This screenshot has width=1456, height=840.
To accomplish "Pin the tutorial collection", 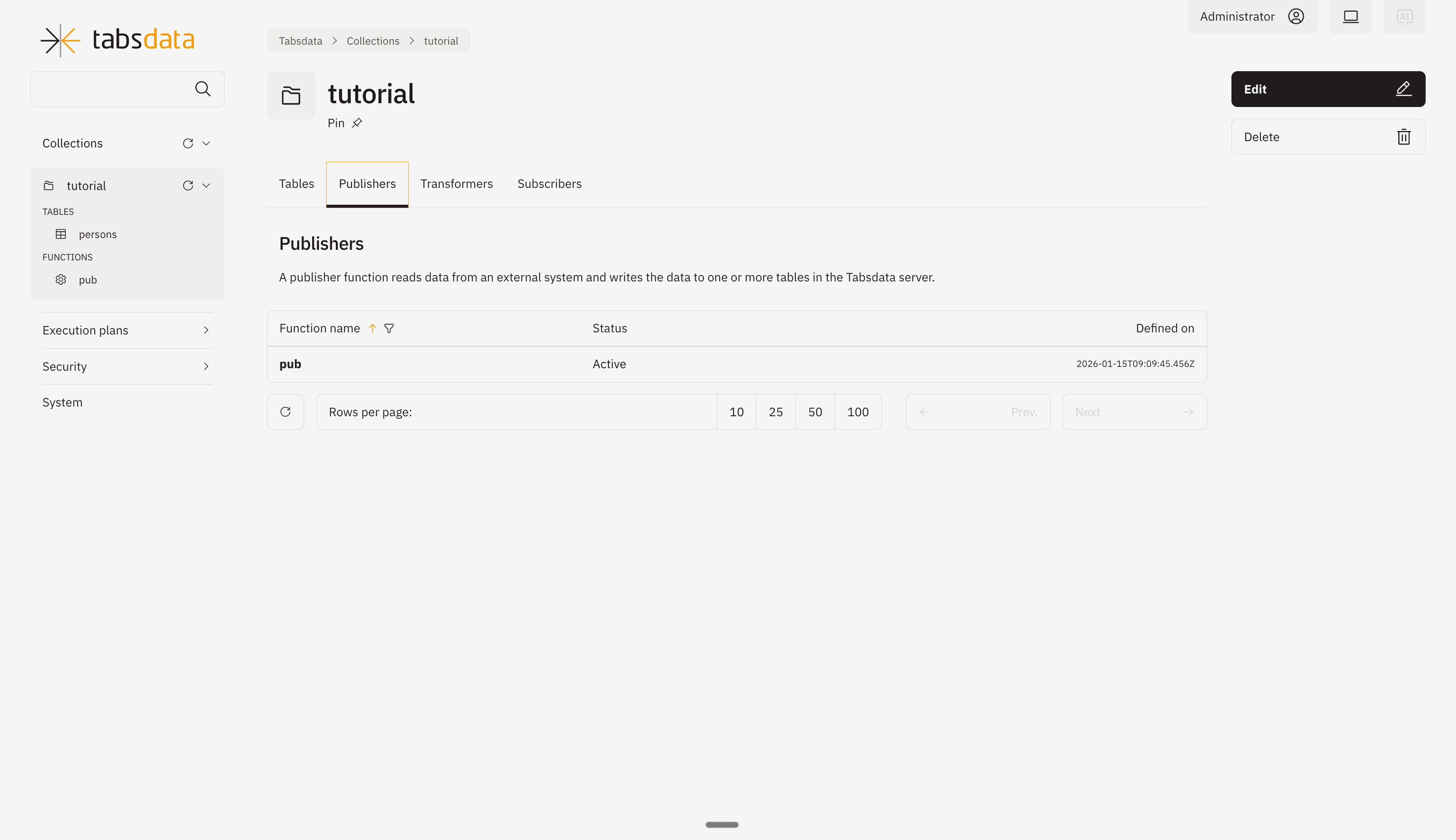I will click(x=356, y=123).
